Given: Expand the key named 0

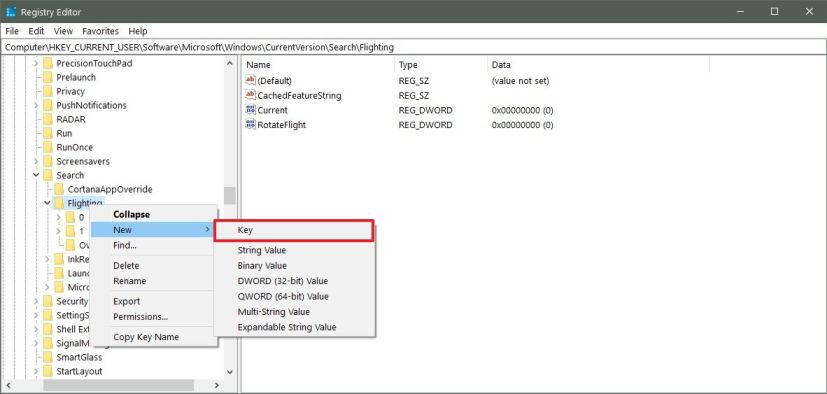Looking at the screenshot, I should tap(58, 217).
